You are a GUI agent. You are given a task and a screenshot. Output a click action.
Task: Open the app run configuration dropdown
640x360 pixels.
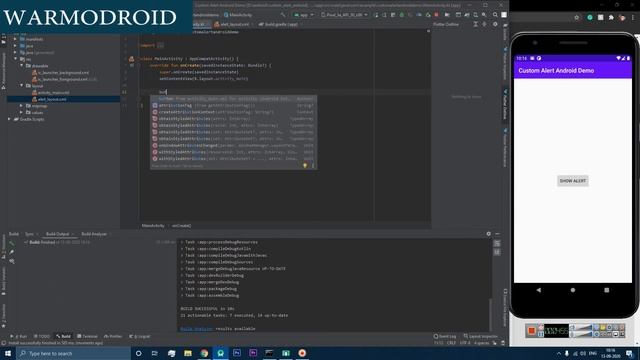click(304, 15)
